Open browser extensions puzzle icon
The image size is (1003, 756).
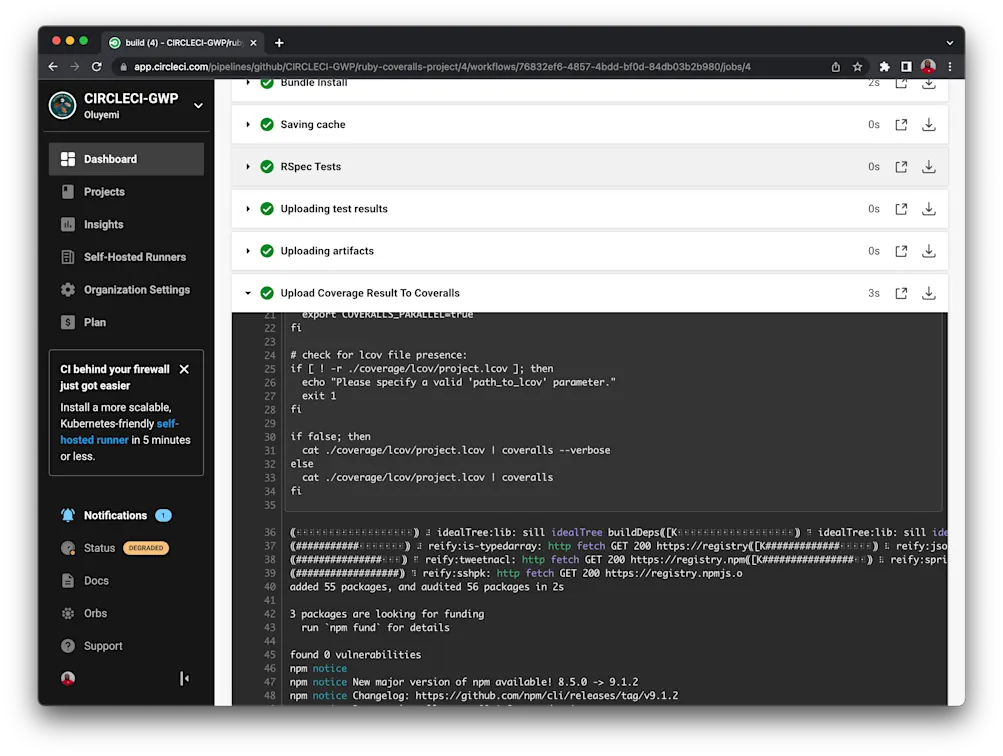tap(885, 67)
